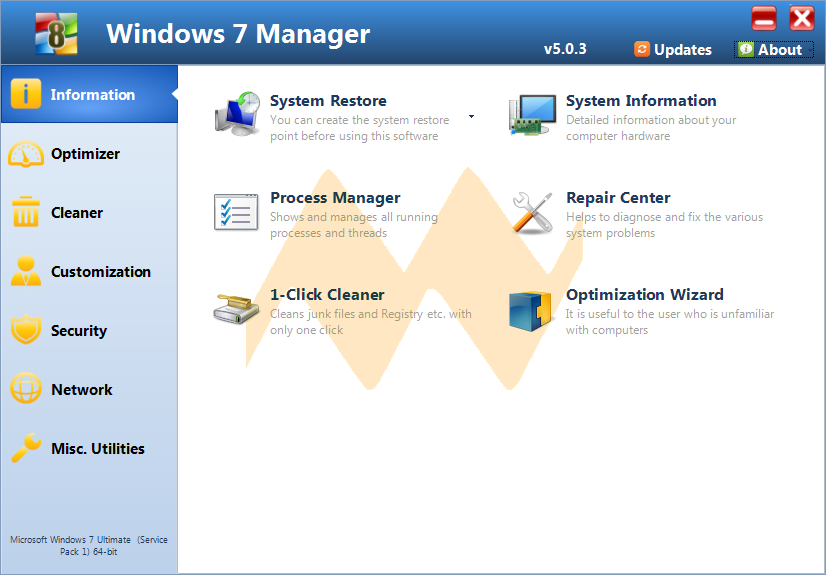
Task: Expand the System Restore dropdown arrow
Action: click(x=471, y=116)
